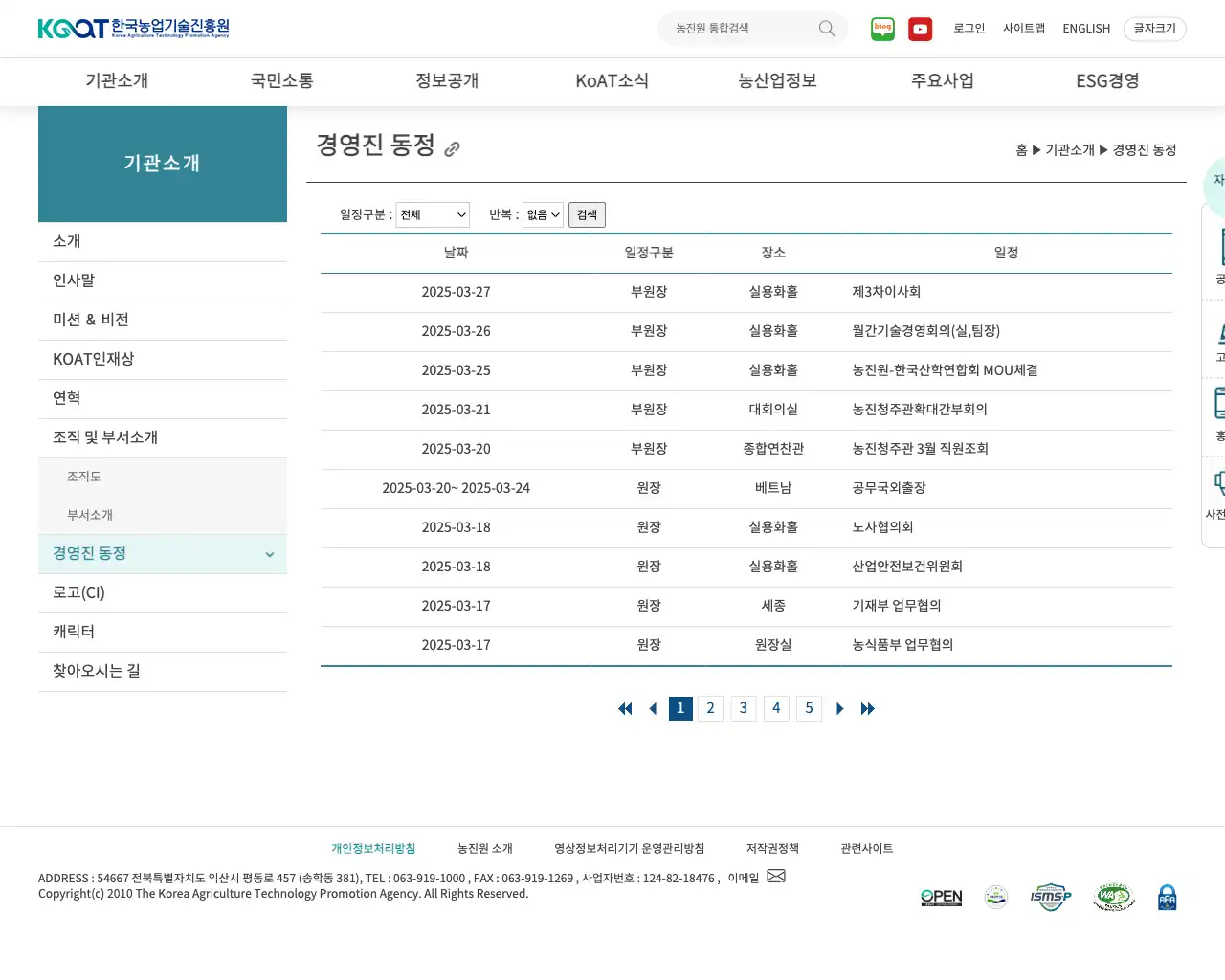Open the KoAT소식 main menu
The height and width of the screenshot is (980, 1225).
tap(612, 81)
